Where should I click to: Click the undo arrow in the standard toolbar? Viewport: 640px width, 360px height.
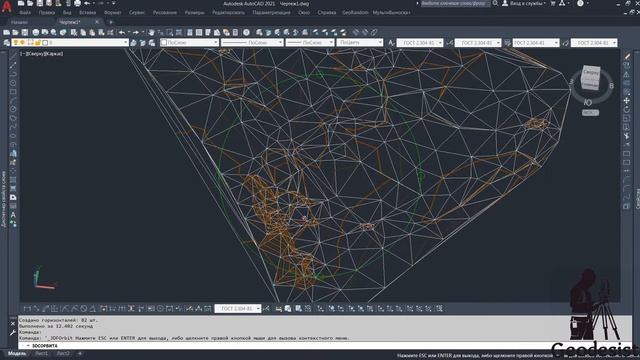(122, 32)
